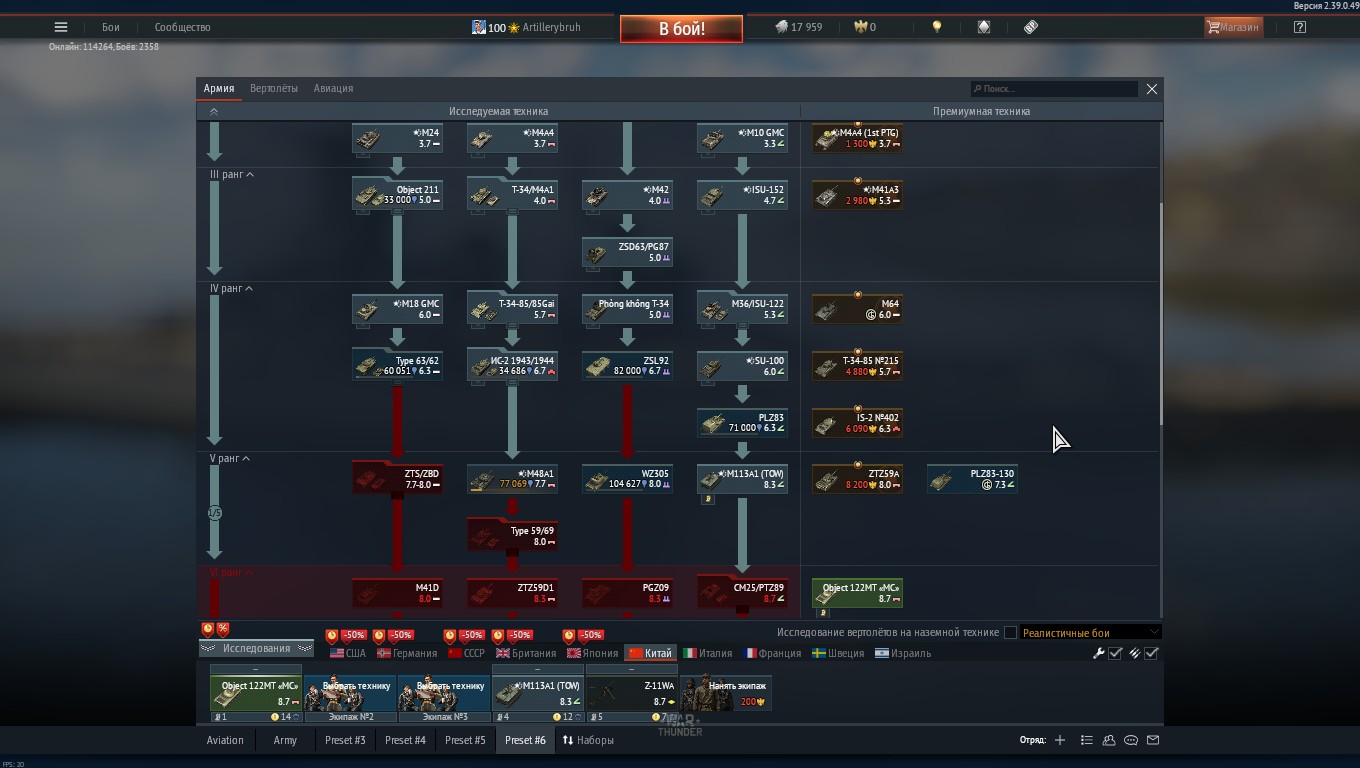Switch to the Авиация tab
The width and height of the screenshot is (1360, 768).
(333, 88)
